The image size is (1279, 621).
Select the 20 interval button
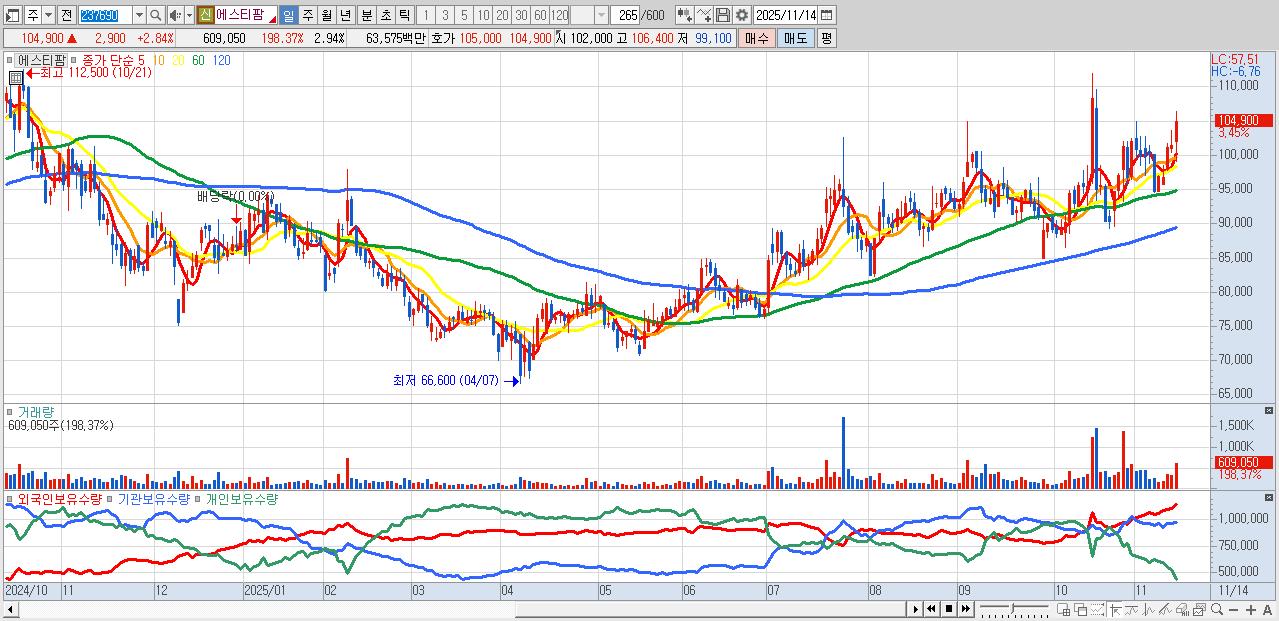tap(502, 15)
